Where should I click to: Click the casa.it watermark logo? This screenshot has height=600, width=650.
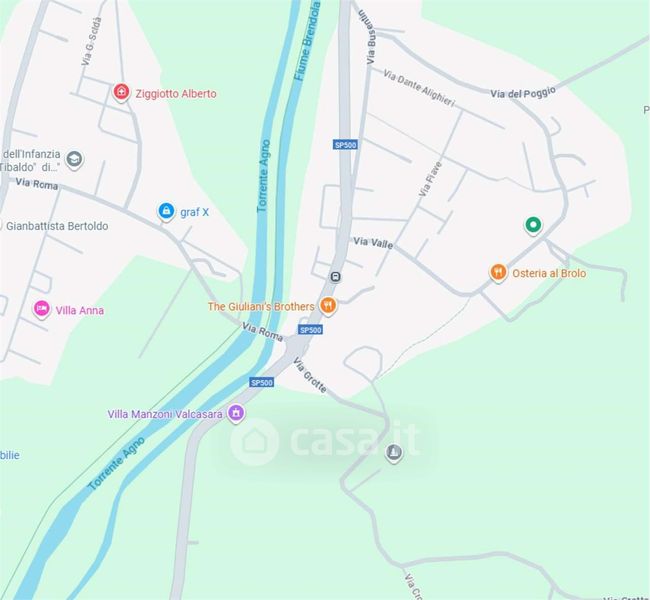(x=326, y=441)
